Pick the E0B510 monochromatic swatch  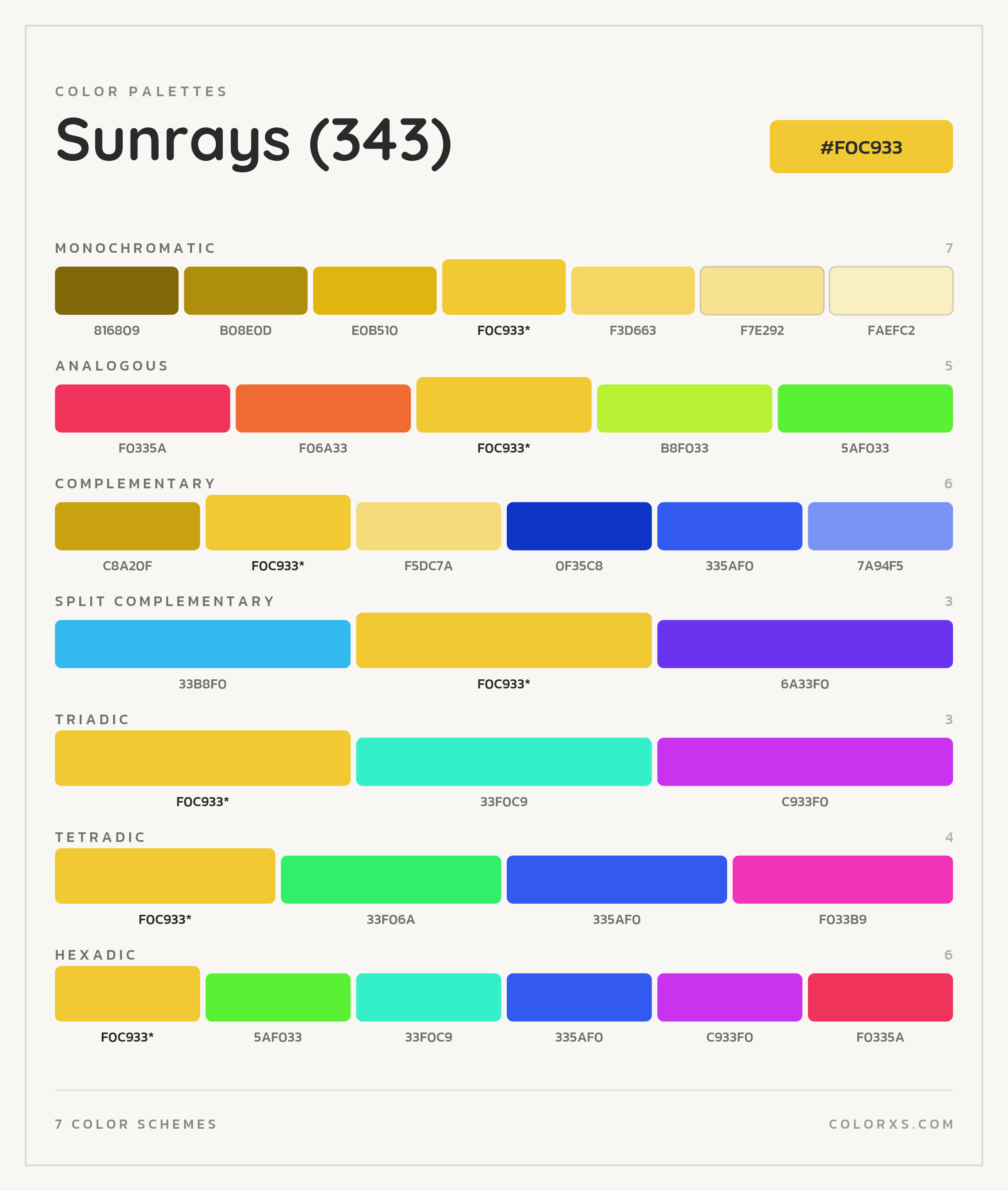click(375, 290)
